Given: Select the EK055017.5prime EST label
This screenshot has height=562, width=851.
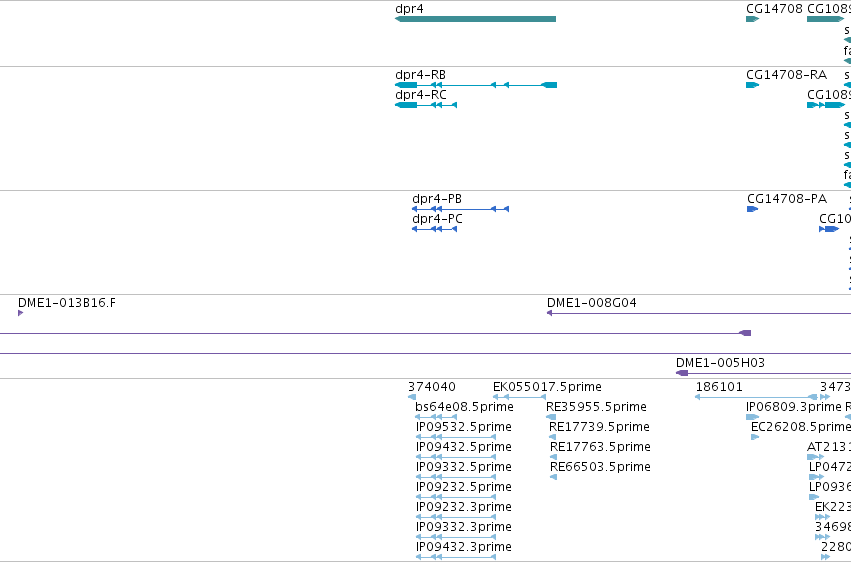Looking at the screenshot, I should click(547, 387).
